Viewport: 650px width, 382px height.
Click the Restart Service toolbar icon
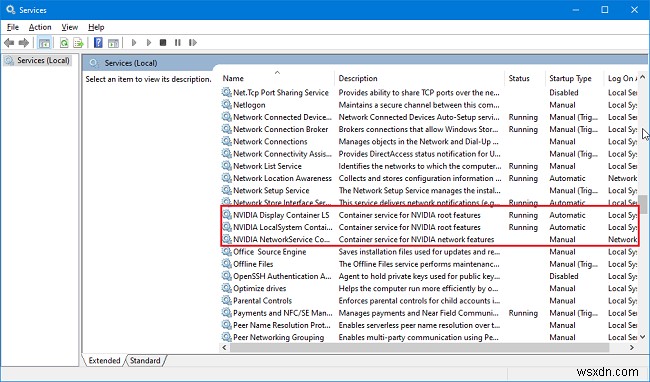193,42
